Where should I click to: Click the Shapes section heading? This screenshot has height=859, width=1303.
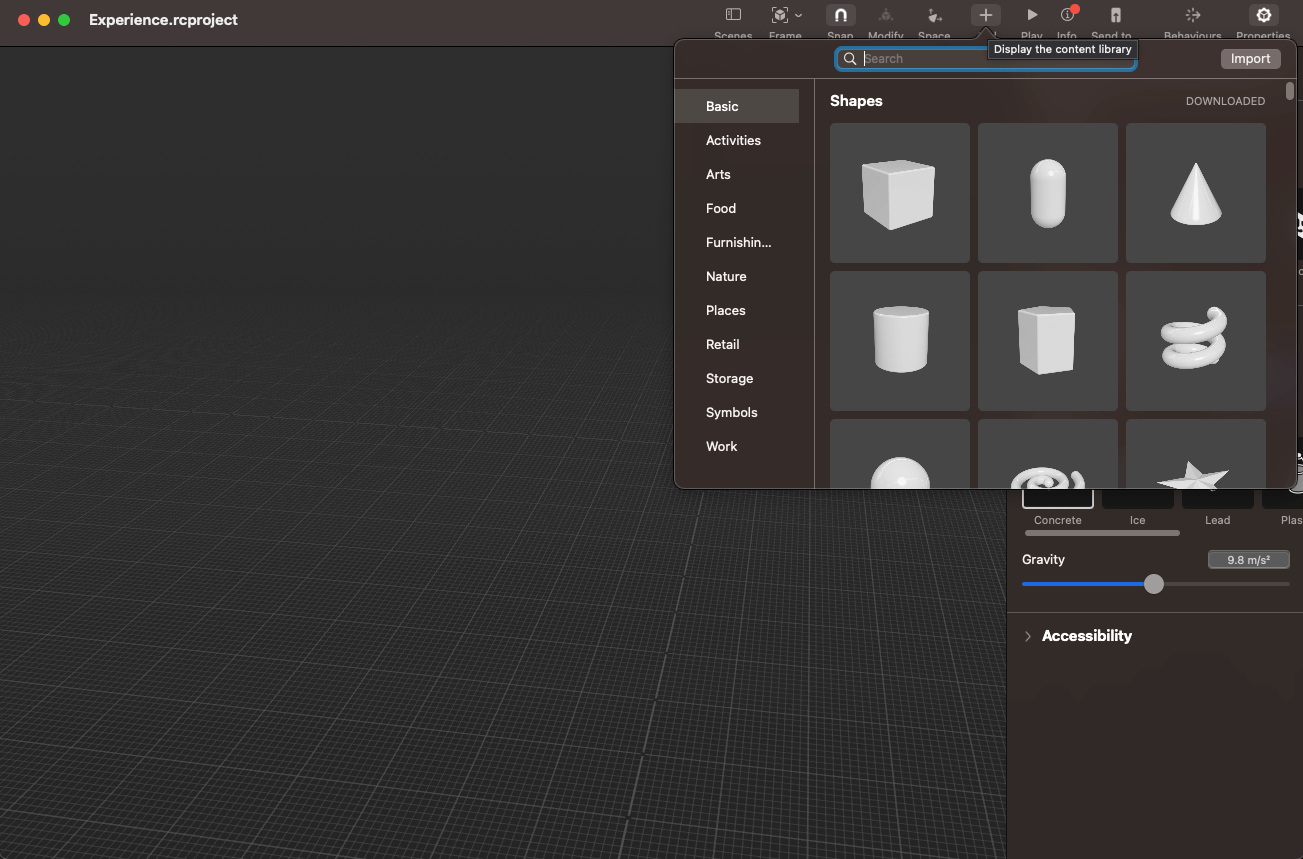(x=856, y=101)
